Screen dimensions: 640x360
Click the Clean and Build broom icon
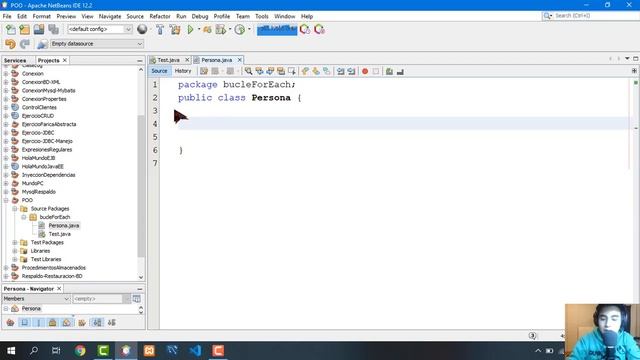click(175, 29)
